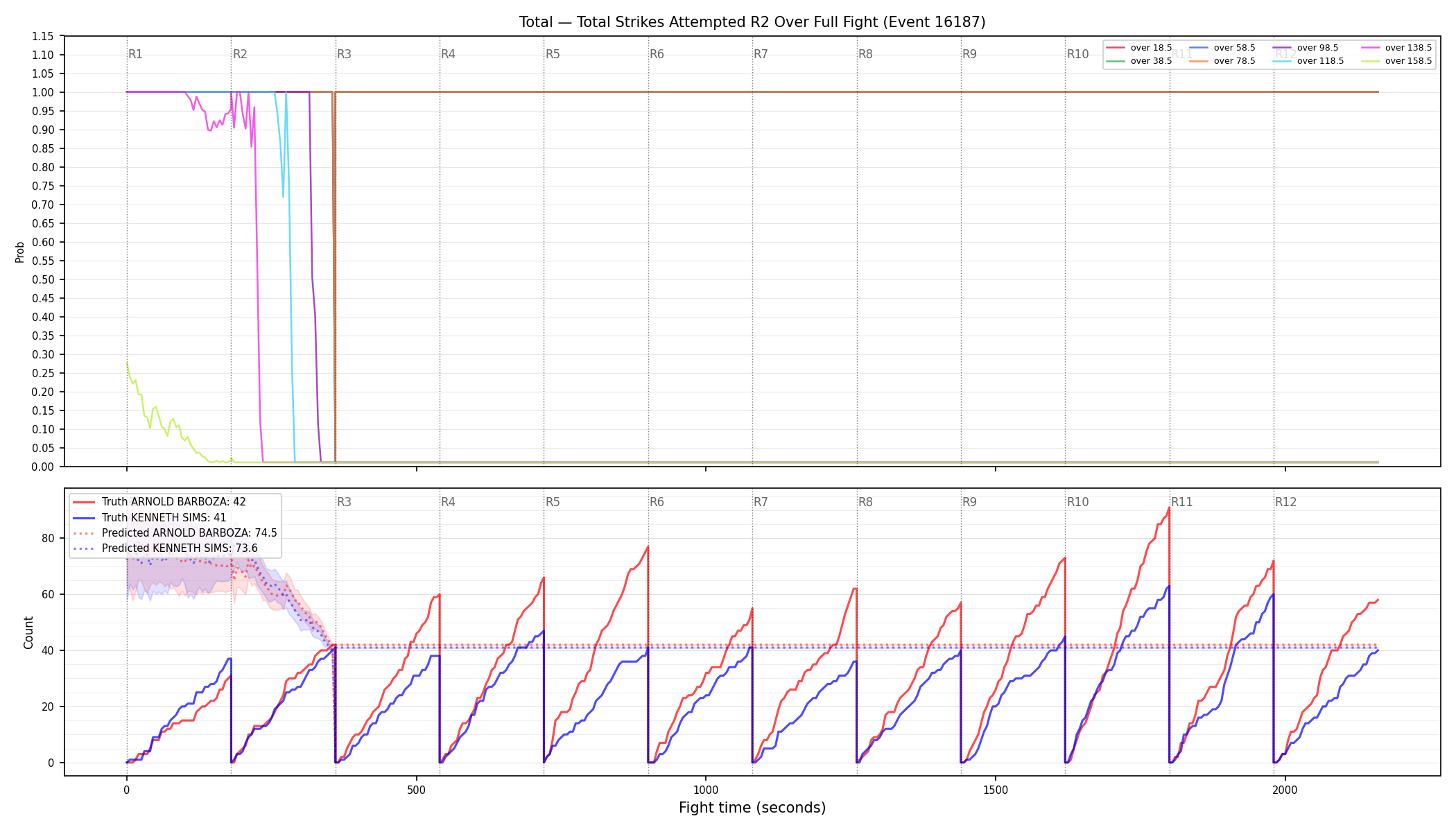Click the 80 tick on Count axis
The image size is (1456, 832).
point(48,538)
